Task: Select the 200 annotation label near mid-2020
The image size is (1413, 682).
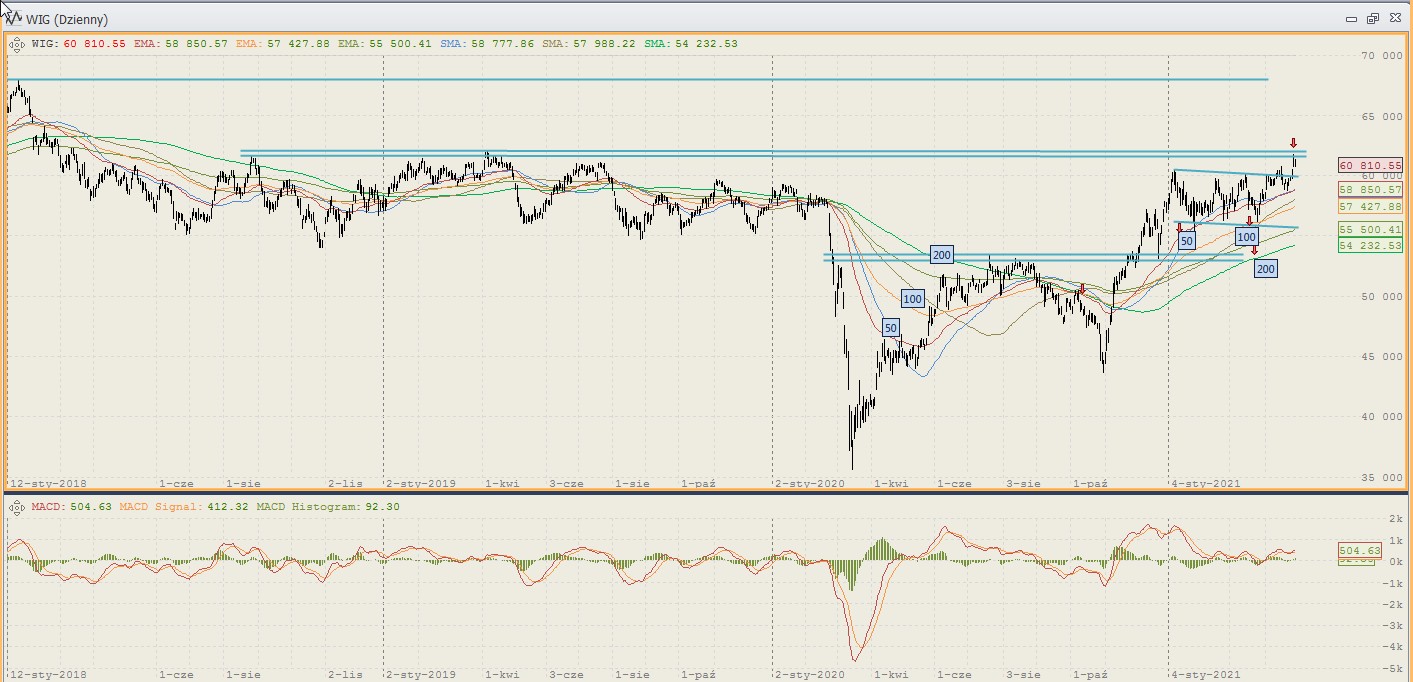Action: tap(941, 255)
